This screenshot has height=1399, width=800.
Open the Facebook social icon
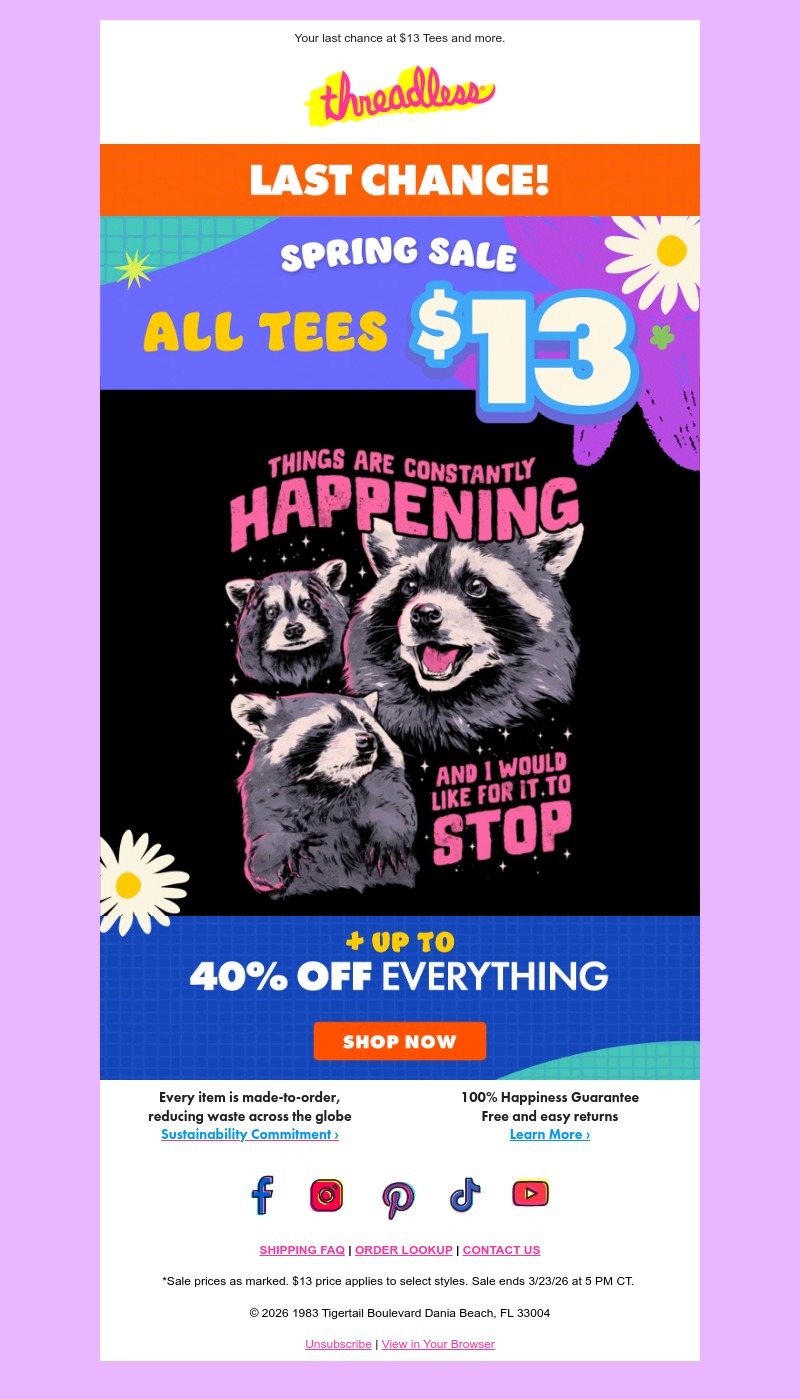[x=262, y=1195]
